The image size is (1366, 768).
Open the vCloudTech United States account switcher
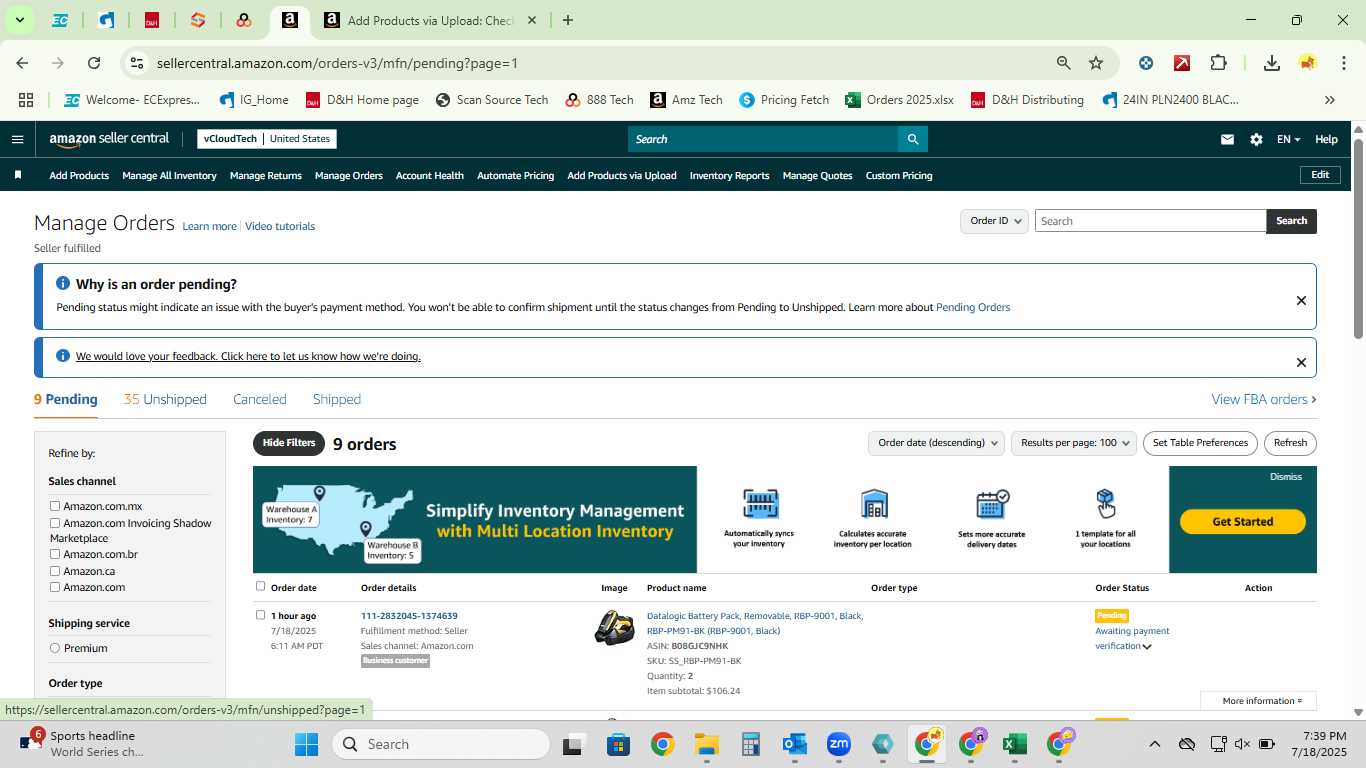pyautogui.click(x=267, y=139)
